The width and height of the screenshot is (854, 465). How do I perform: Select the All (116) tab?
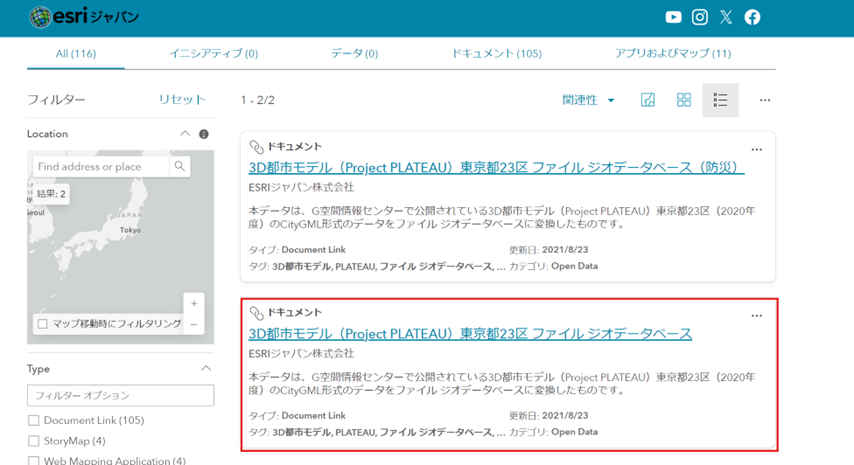click(x=76, y=53)
